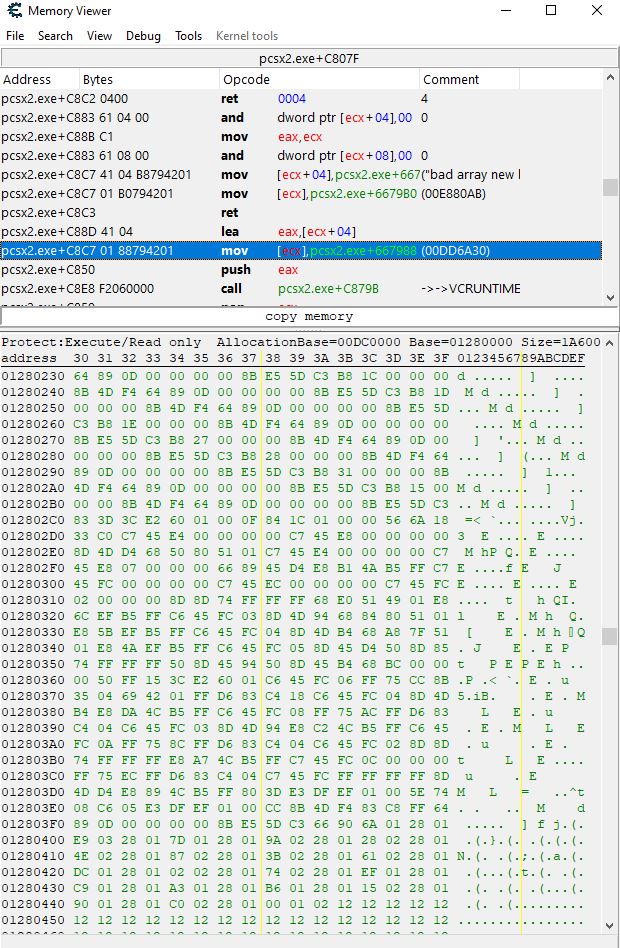Screen dimensions: 620x948
Task: Click the Cheat Engine icon in title bar
Action: point(14,10)
